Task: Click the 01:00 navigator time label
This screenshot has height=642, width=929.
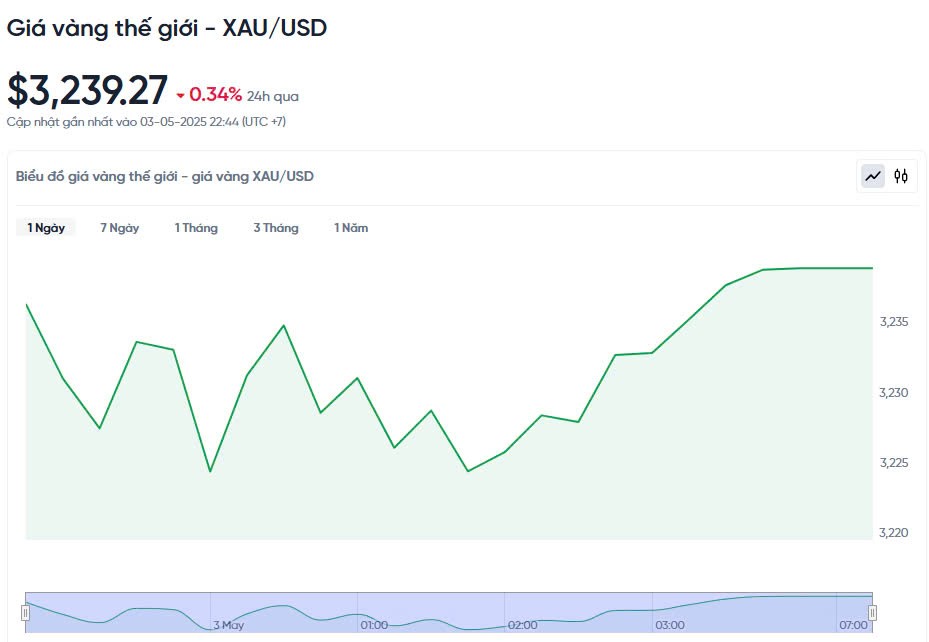Action: click(374, 625)
